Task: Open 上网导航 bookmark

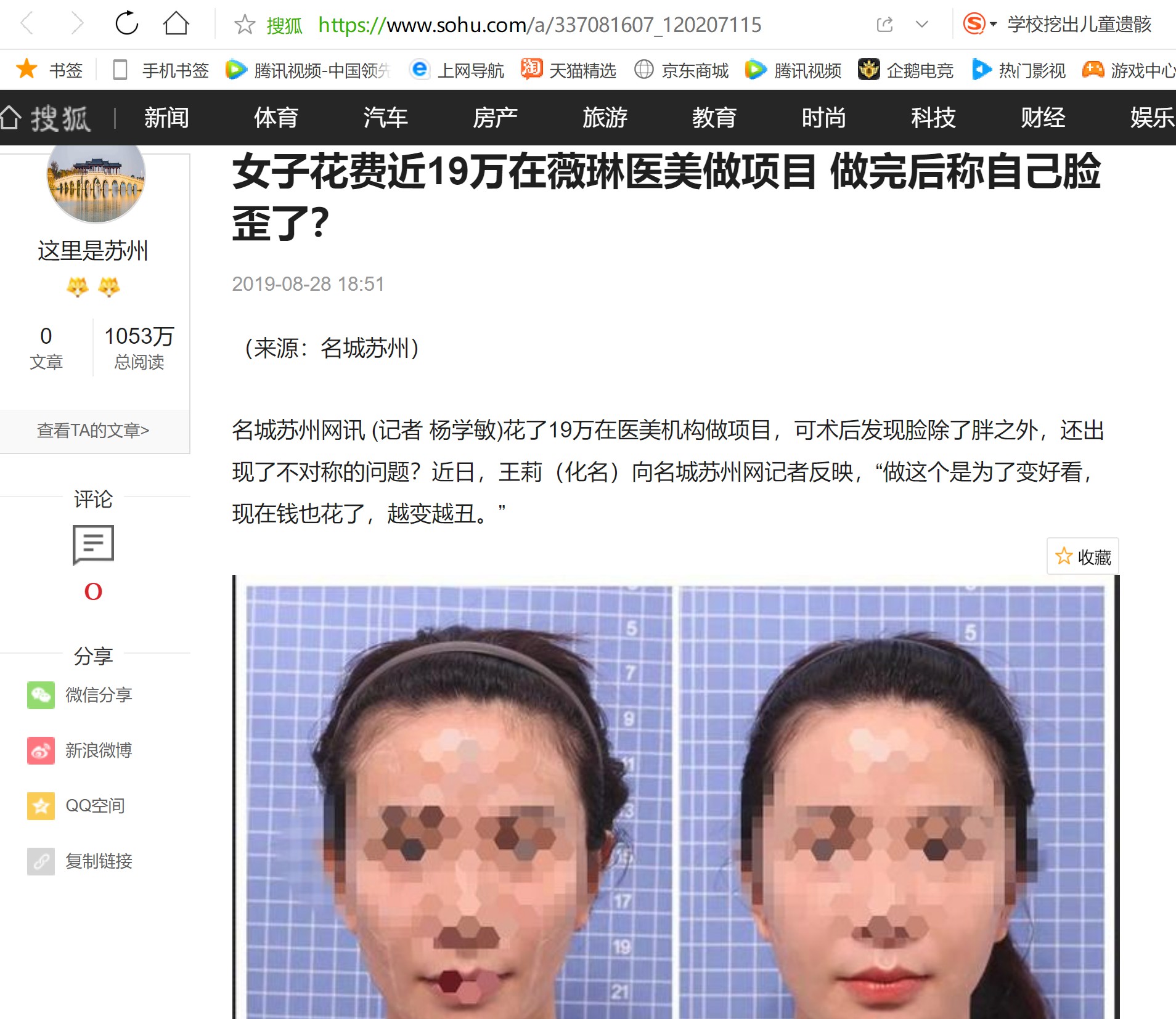Action: 457,70
